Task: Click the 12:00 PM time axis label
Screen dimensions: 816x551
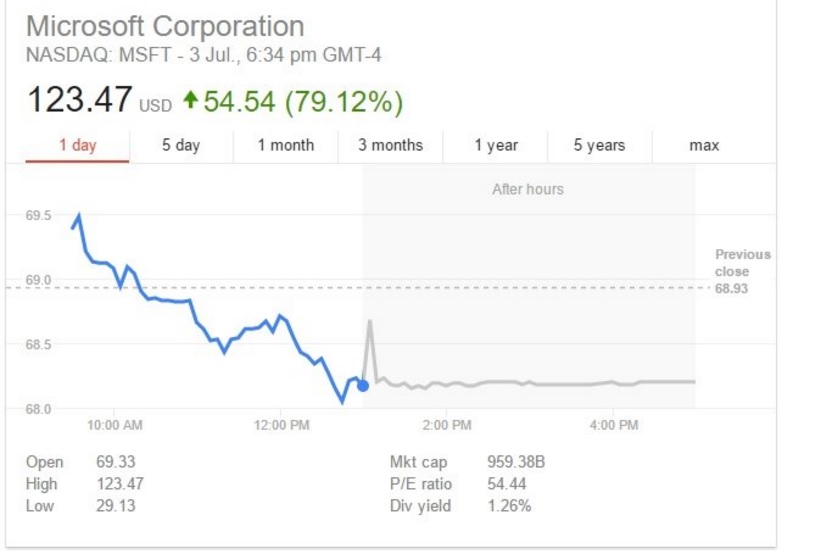Action: [x=280, y=425]
